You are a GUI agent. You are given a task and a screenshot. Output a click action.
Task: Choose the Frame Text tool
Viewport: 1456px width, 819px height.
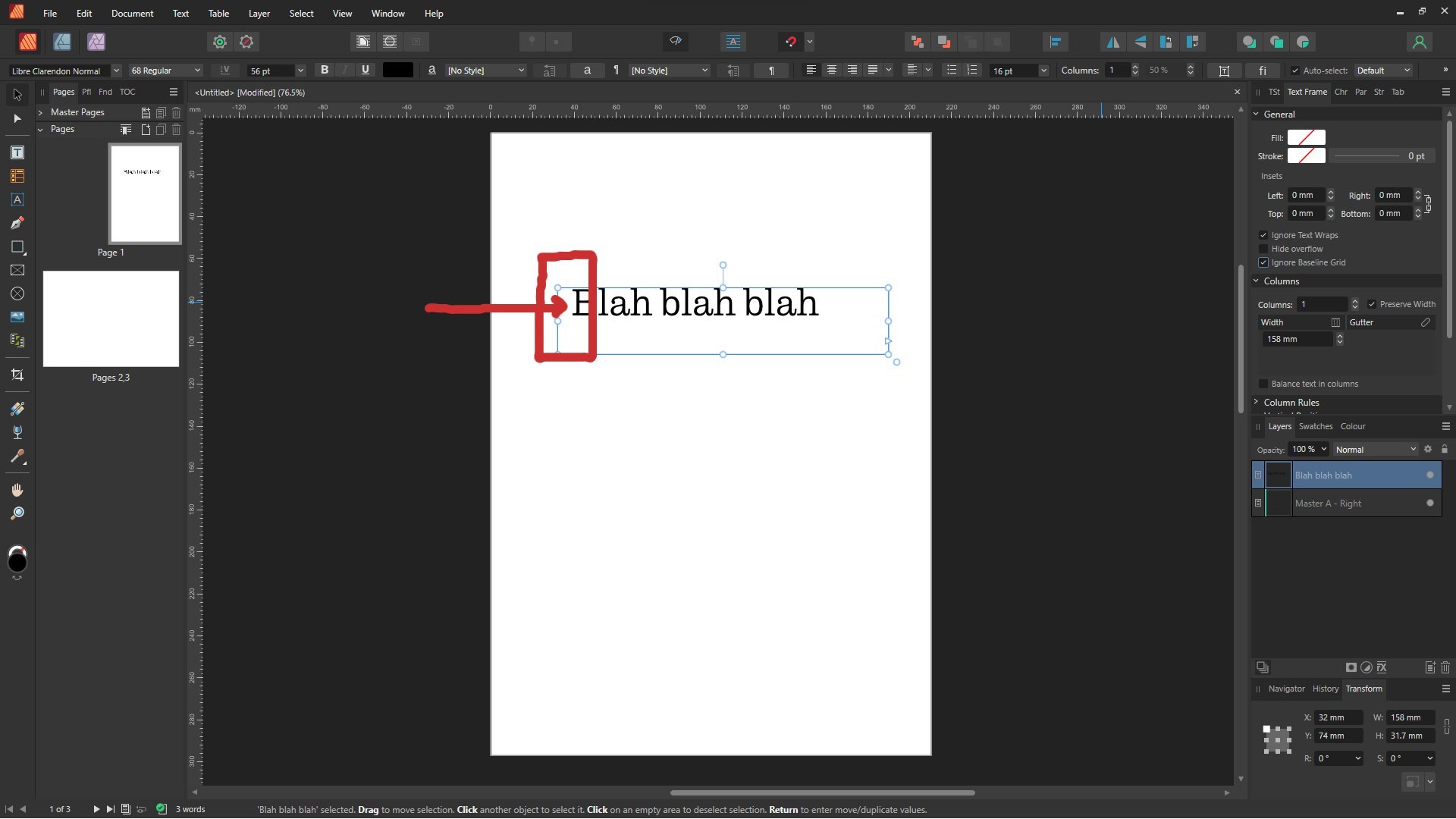(x=17, y=153)
